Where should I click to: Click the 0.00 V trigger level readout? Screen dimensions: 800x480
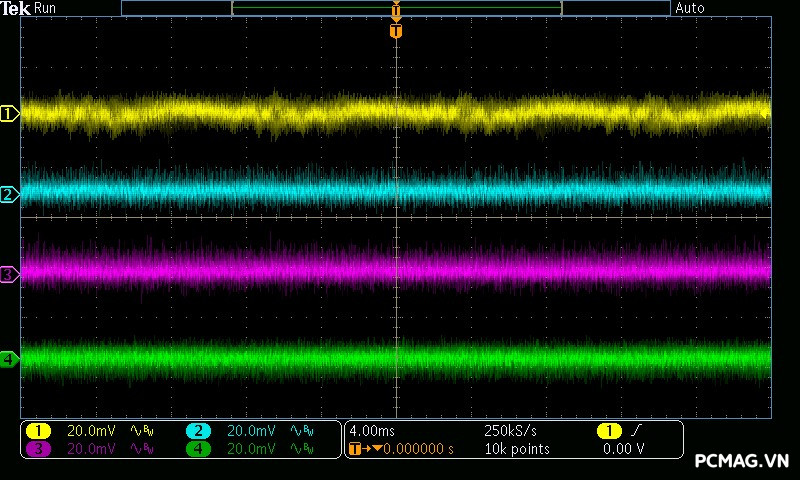pyautogui.click(x=623, y=449)
